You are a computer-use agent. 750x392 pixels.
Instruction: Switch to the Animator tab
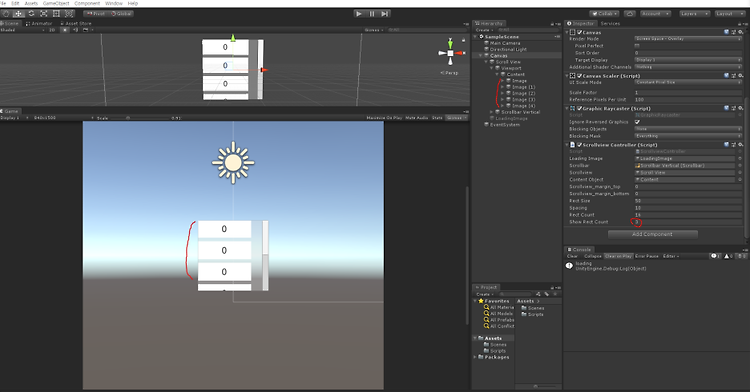39,23
